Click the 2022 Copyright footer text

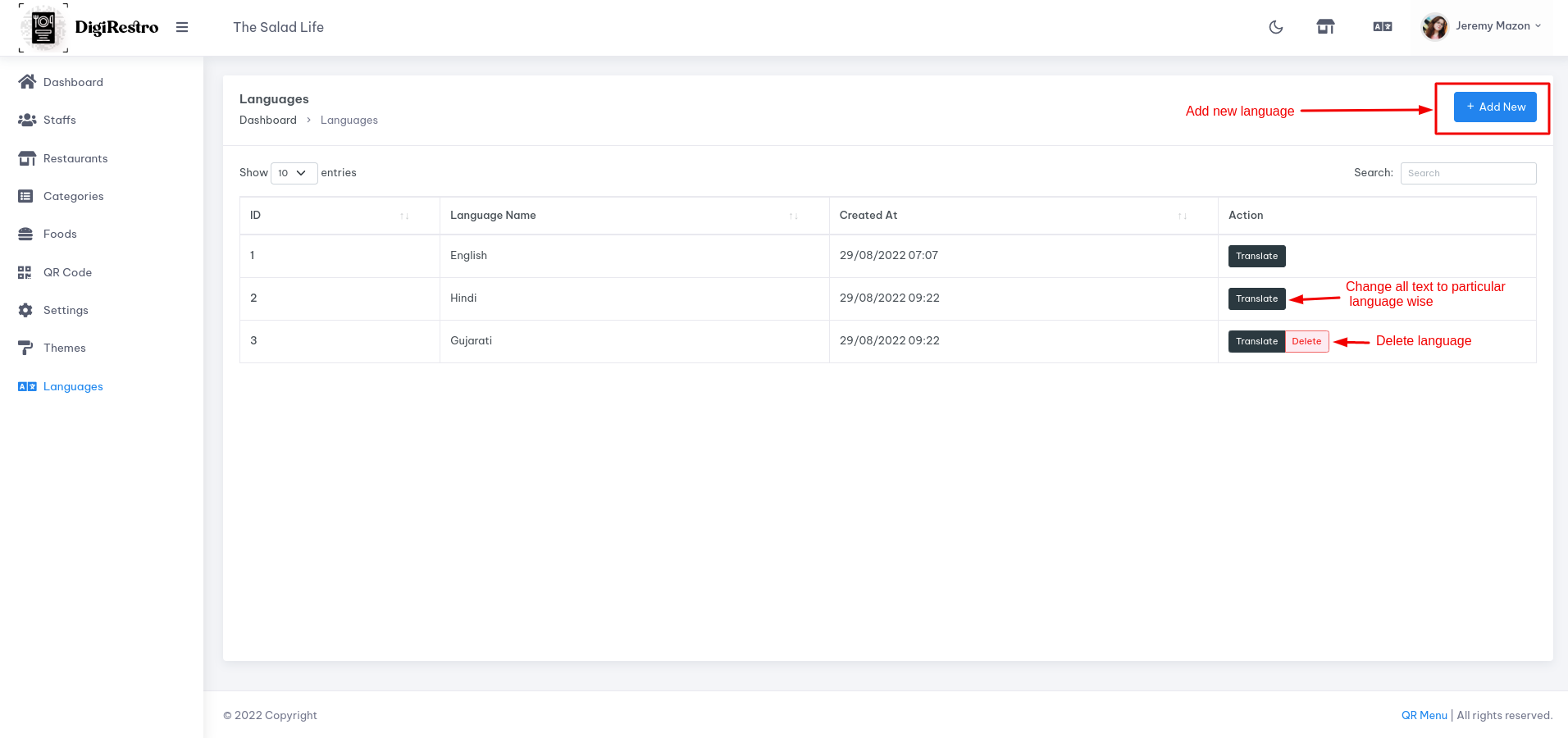pos(270,715)
